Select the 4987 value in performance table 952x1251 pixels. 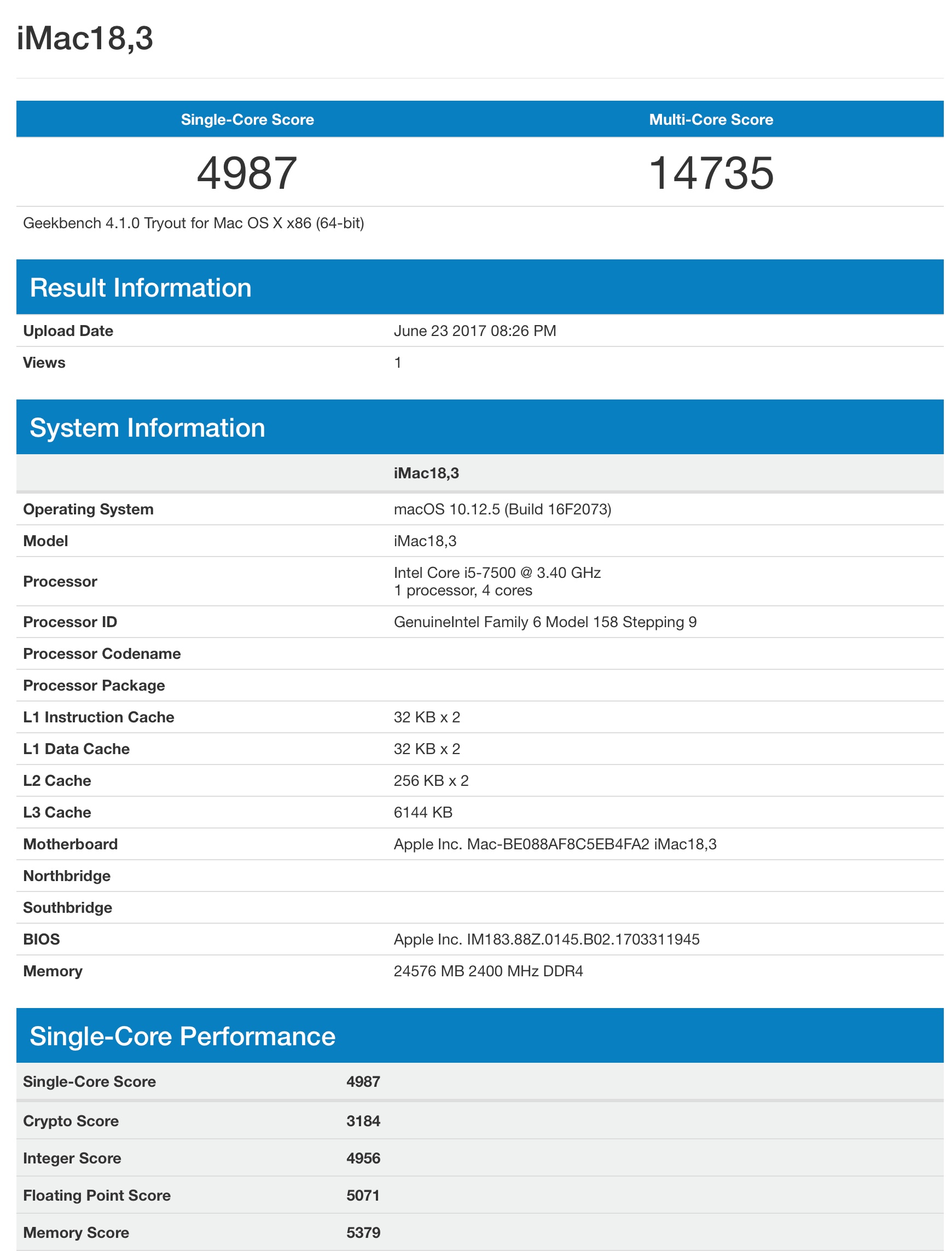pyautogui.click(x=363, y=1081)
